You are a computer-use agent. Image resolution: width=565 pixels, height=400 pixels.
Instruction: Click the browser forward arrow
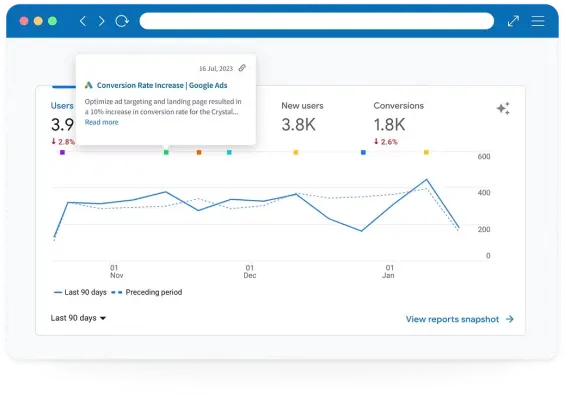click(x=102, y=21)
